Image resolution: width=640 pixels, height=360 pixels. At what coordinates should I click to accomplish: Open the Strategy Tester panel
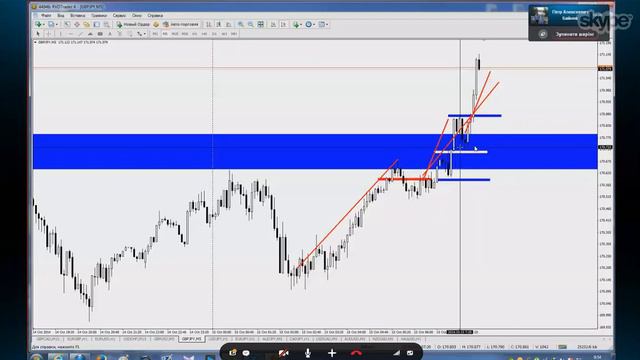pos(107,24)
